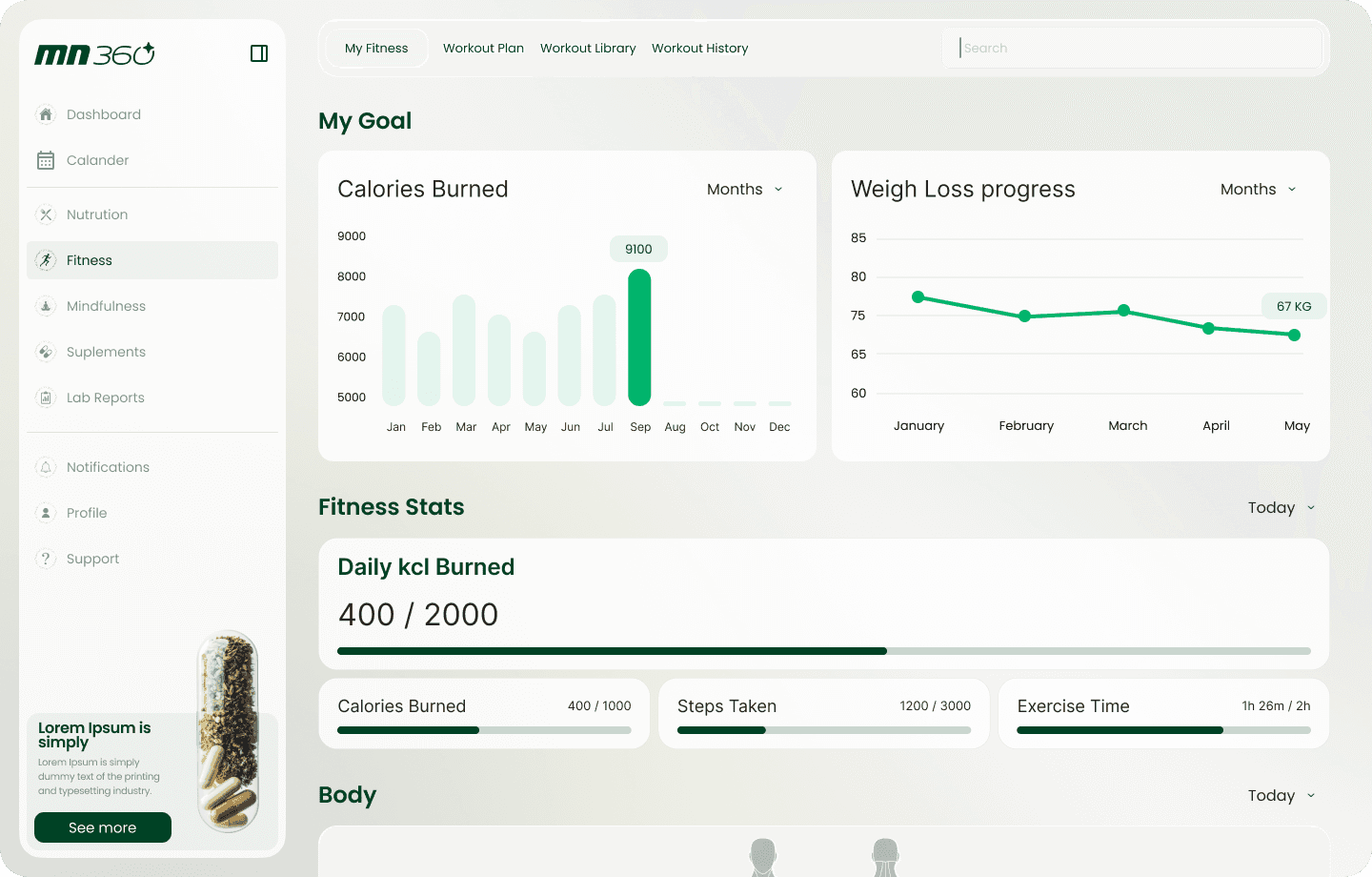Click the Calander calendar icon
The height and width of the screenshot is (877, 1372).
[46, 160]
